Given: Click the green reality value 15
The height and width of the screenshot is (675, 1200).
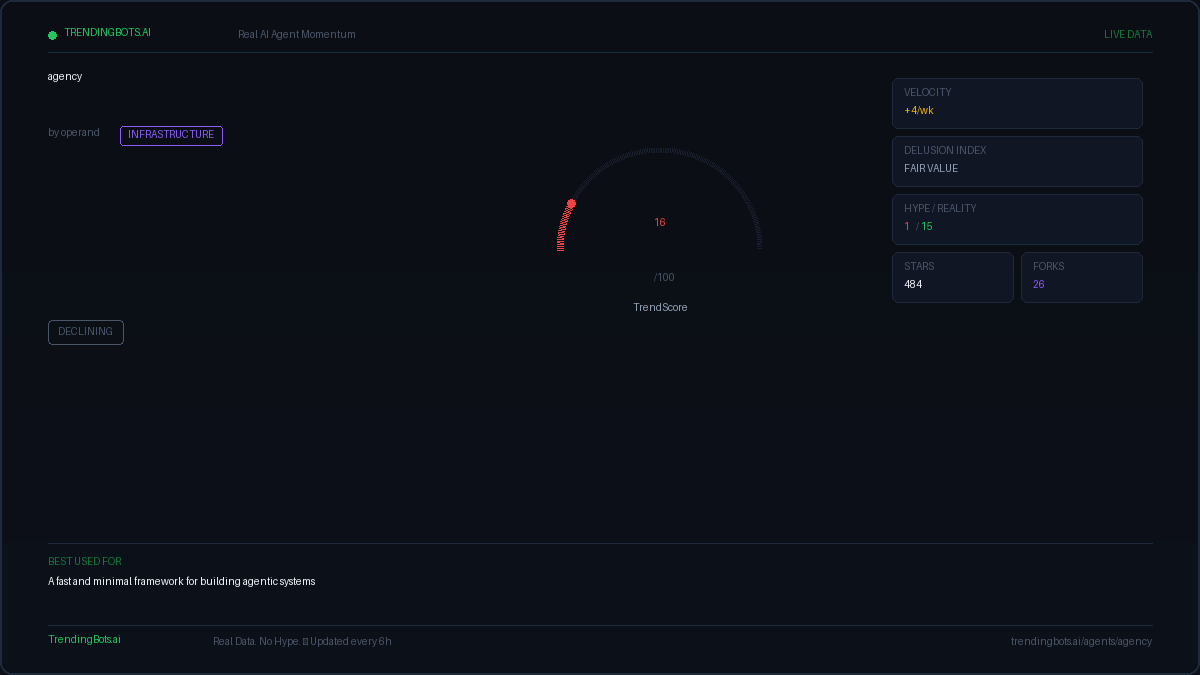Looking at the screenshot, I should pos(927,227).
